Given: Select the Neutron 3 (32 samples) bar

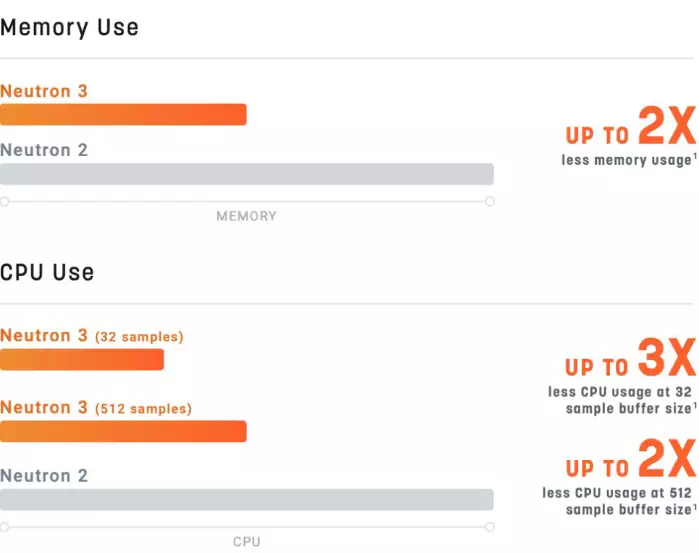Looking at the screenshot, I should 82,359.
